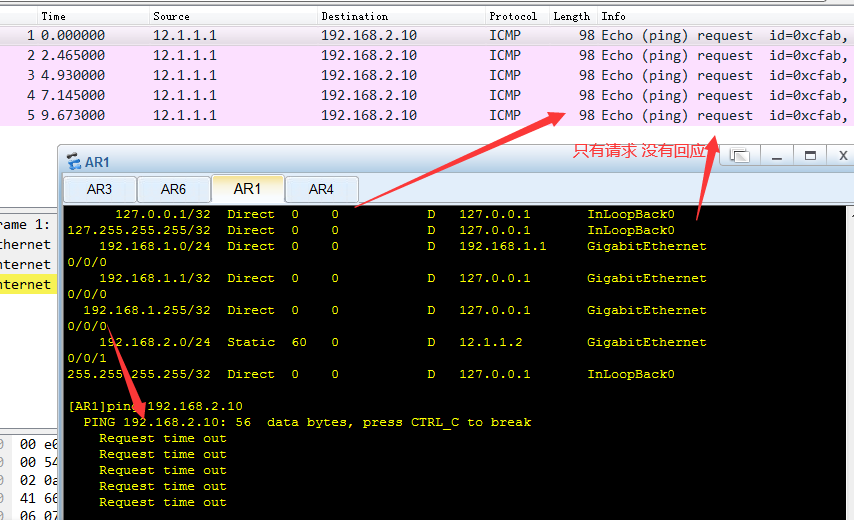This screenshot has width=854, height=520.
Task: Click the 192.168.1.0/24 Direct route line
Action: 402,246
